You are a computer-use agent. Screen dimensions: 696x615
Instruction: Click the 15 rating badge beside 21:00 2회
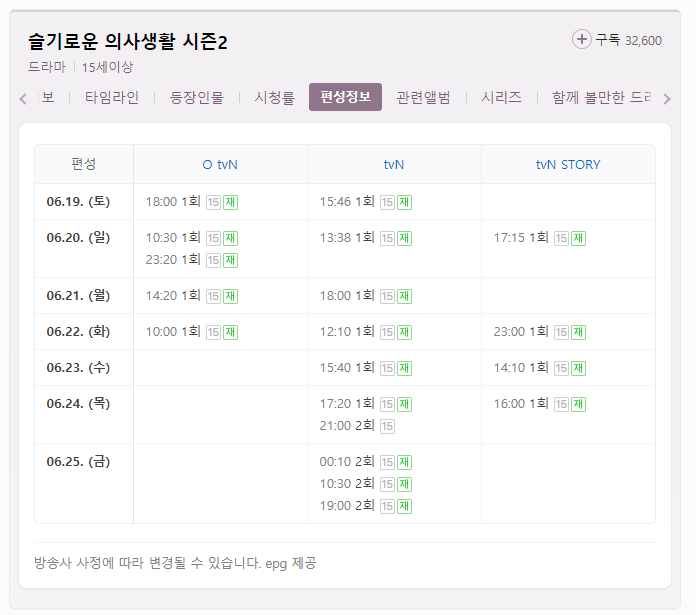coord(387,426)
